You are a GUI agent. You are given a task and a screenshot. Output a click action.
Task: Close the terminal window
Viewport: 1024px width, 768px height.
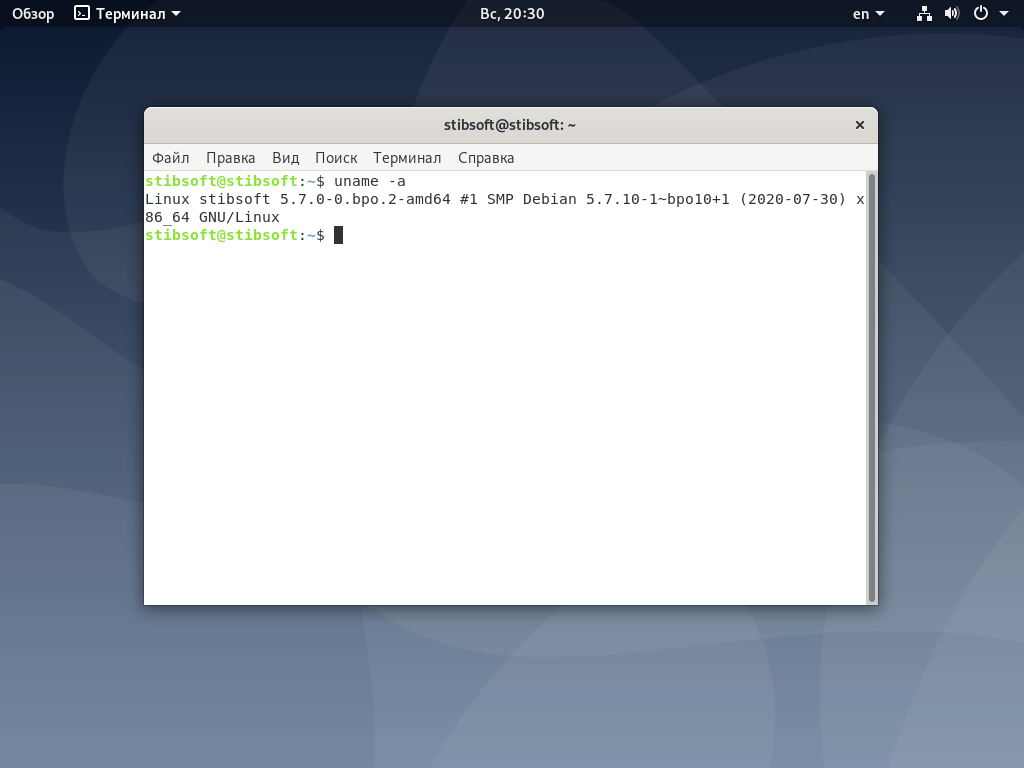click(x=859, y=125)
